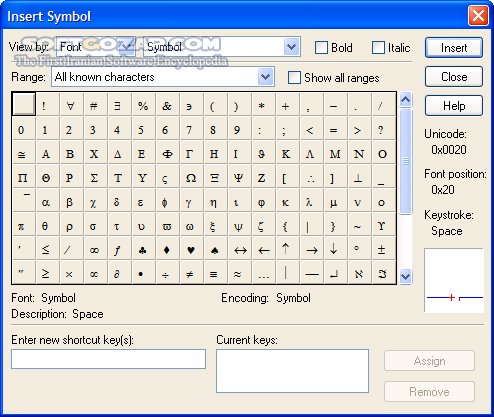
Task: Pick the capital Pi Π symbol
Action: pos(24,176)
